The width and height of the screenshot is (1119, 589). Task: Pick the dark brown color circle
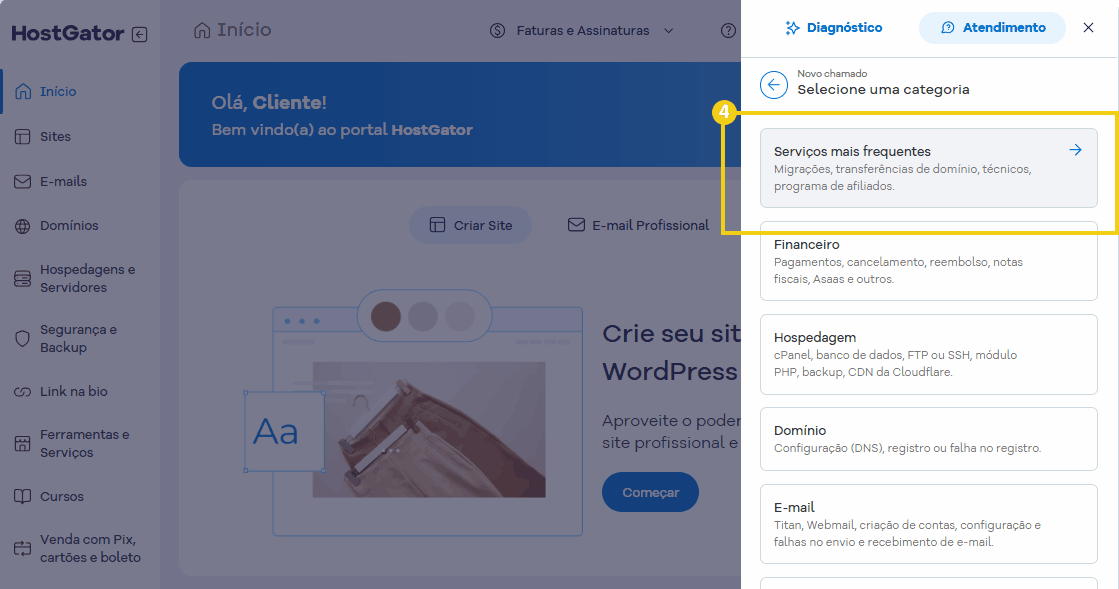tap(386, 316)
